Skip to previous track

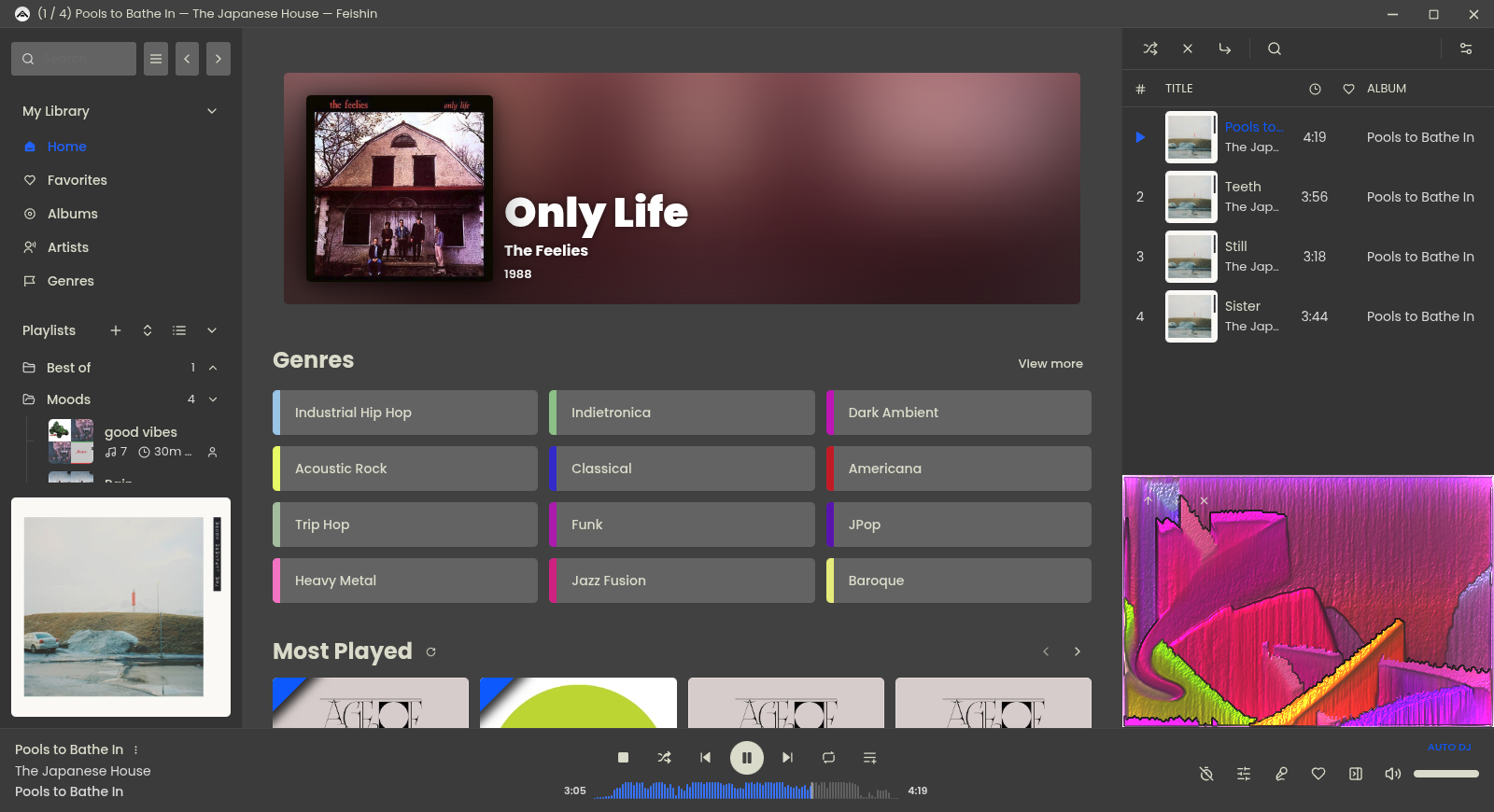tap(705, 758)
